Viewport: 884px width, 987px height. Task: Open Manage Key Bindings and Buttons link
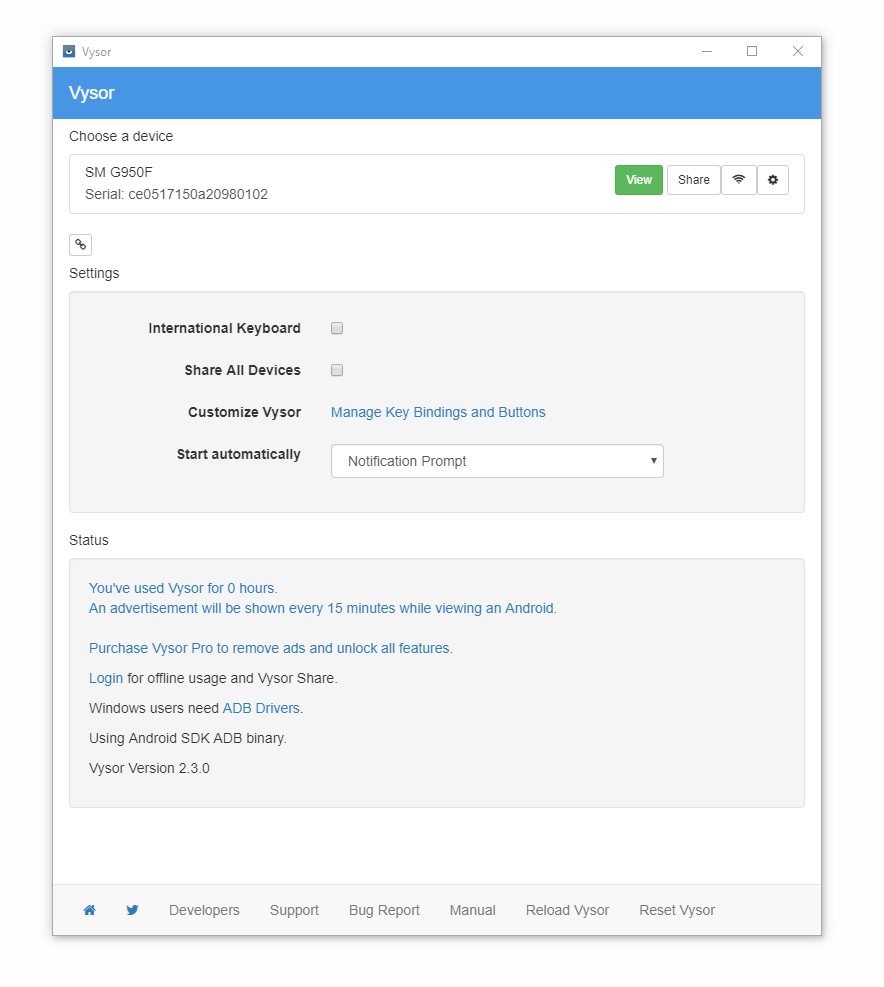(x=438, y=412)
